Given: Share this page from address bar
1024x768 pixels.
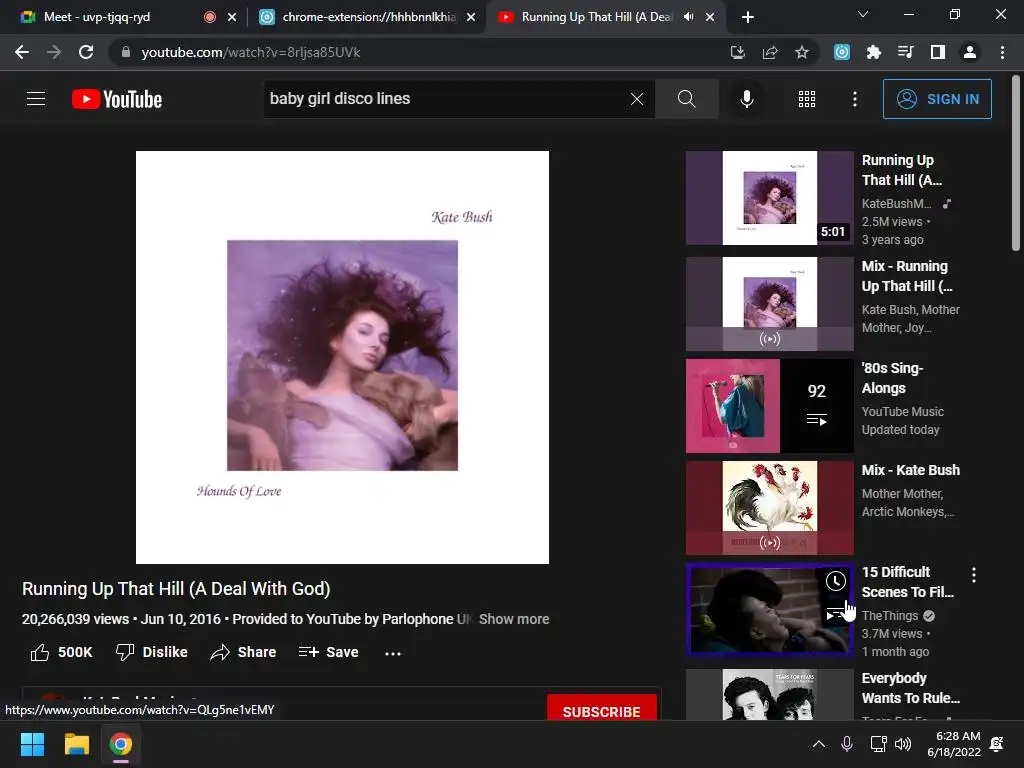Looking at the screenshot, I should click(x=770, y=52).
